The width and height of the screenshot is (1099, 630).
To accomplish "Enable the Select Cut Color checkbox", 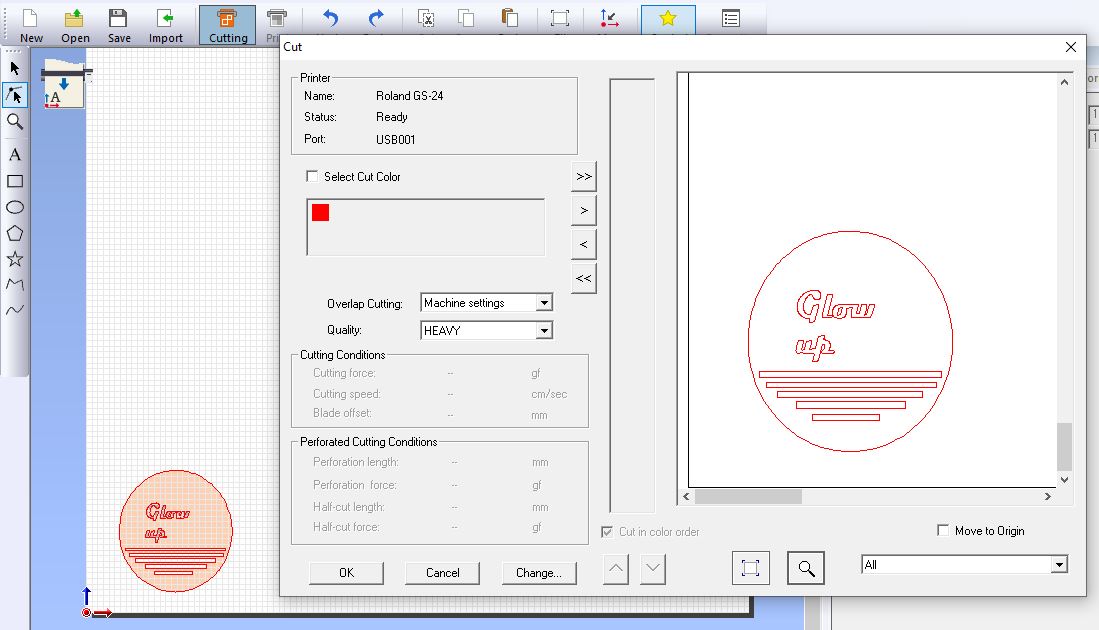I will (312, 177).
